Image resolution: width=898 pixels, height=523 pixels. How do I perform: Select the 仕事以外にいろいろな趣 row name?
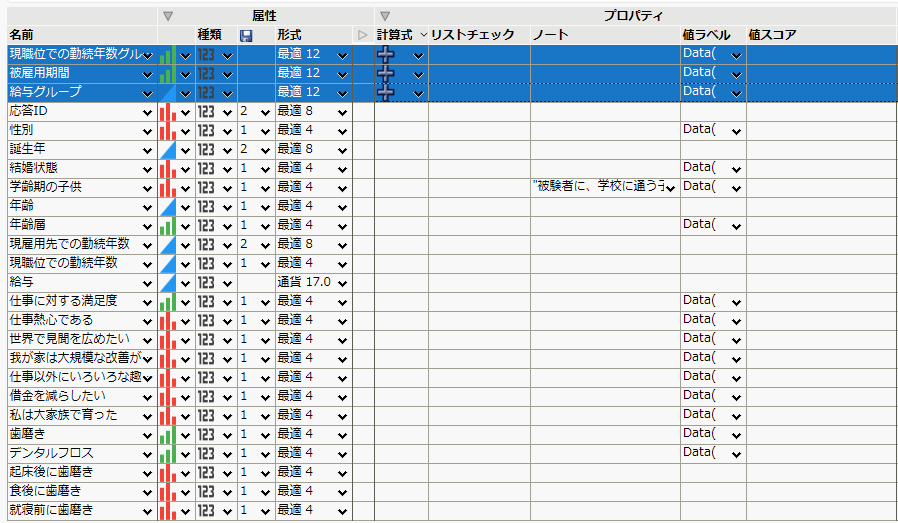75,377
